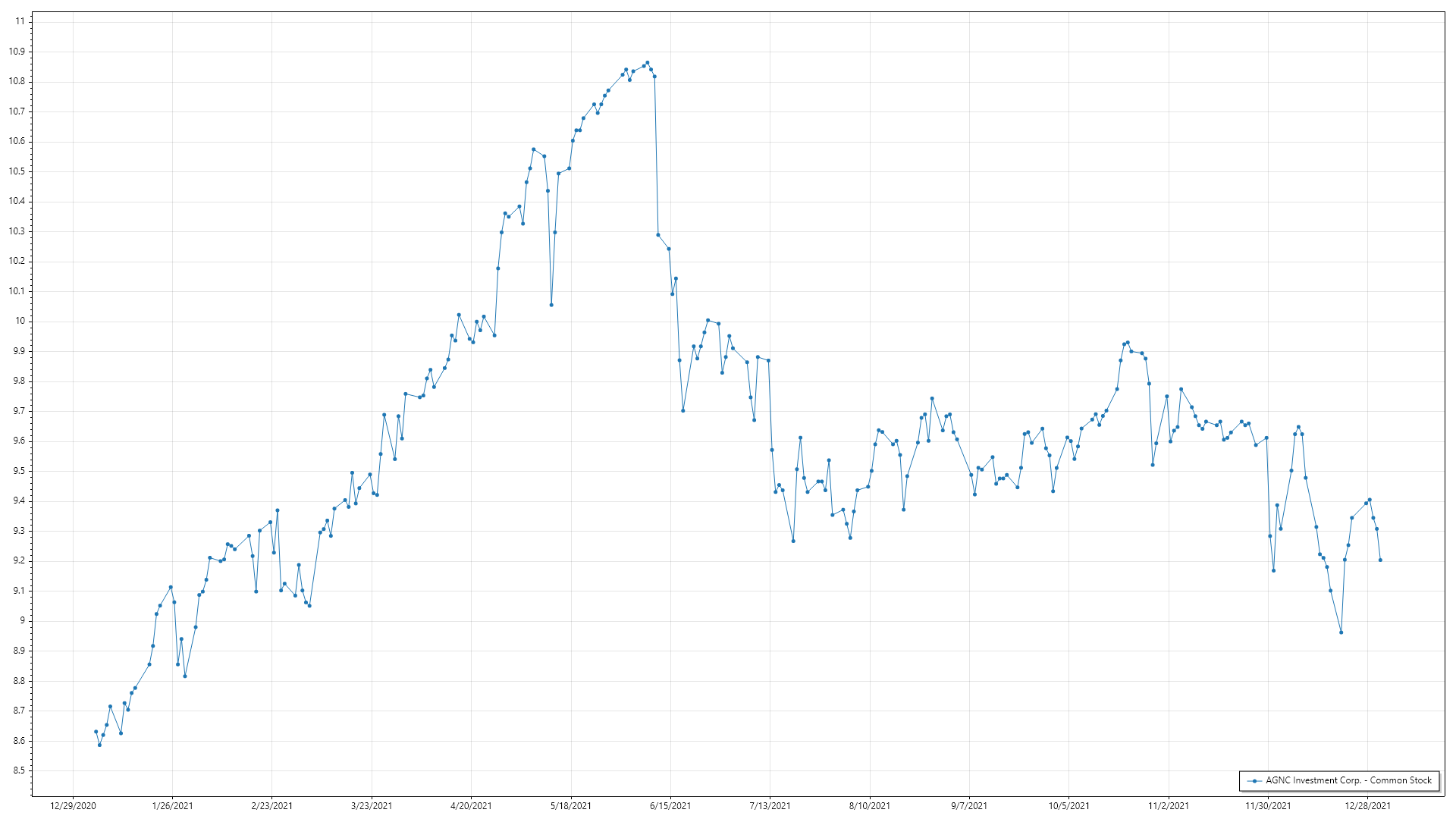Click the lowest data point near 8.58

point(99,745)
